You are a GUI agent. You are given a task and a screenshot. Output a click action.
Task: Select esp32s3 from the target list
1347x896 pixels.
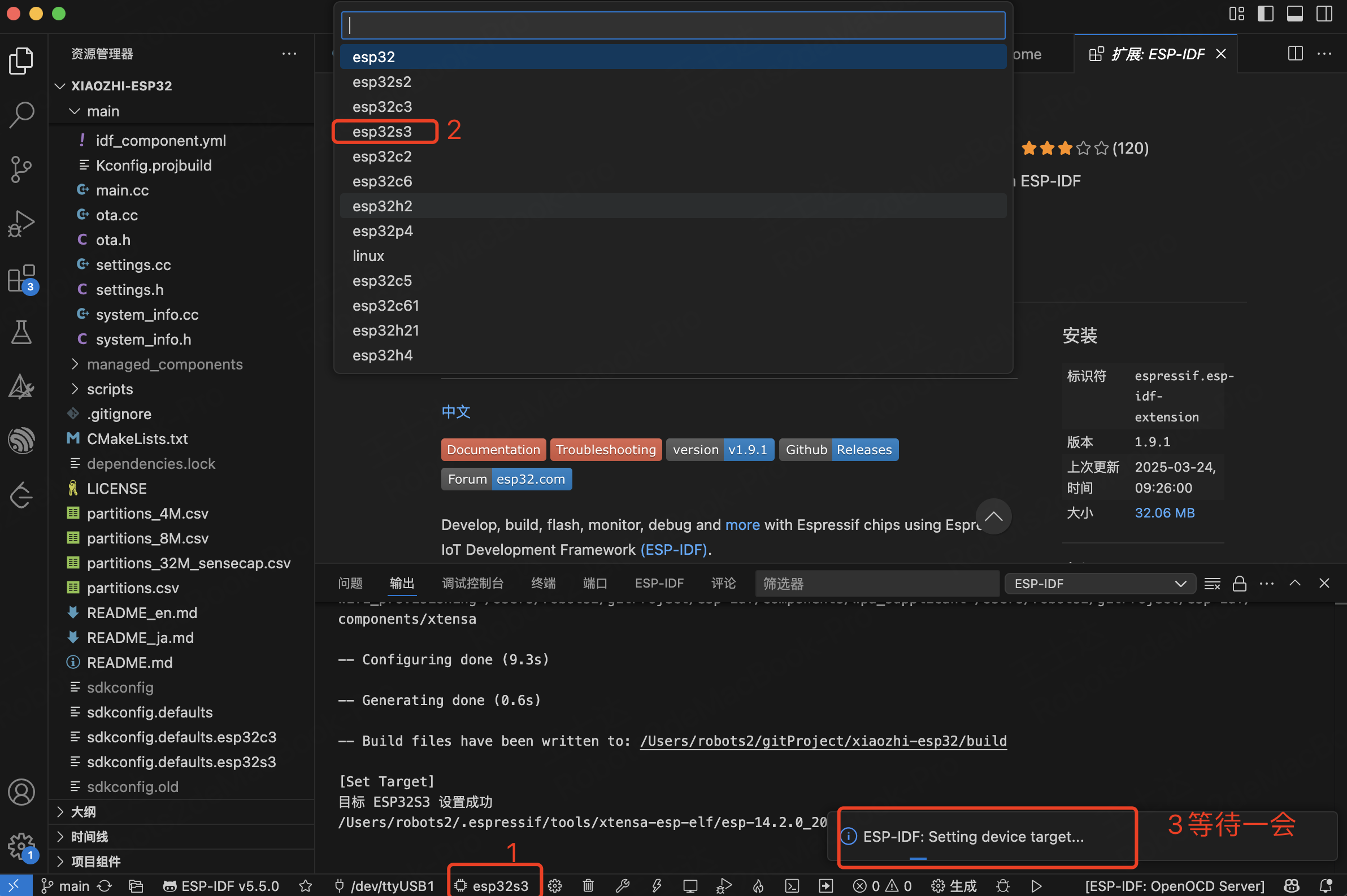coord(382,132)
